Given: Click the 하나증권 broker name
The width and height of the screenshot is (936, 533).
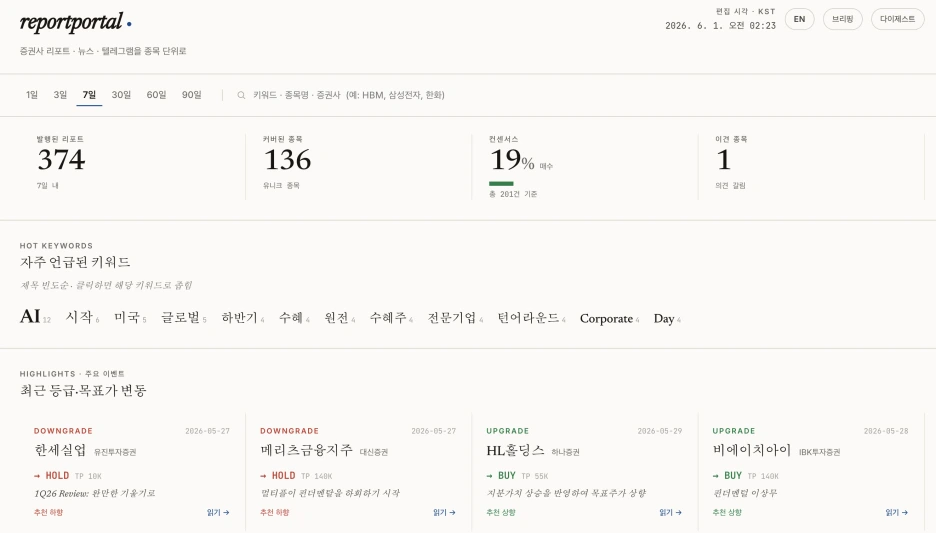Looking at the screenshot, I should (x=565, y=452).
